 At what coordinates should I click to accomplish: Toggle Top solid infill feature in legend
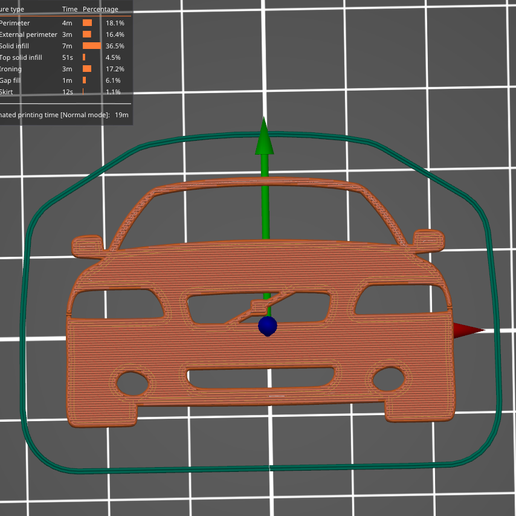coord(65,57)
